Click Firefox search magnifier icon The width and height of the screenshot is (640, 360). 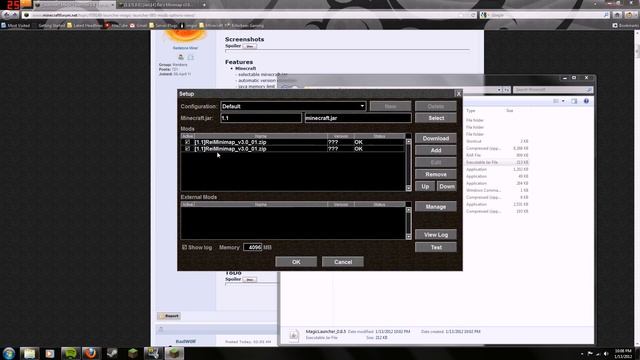[606, 15]
